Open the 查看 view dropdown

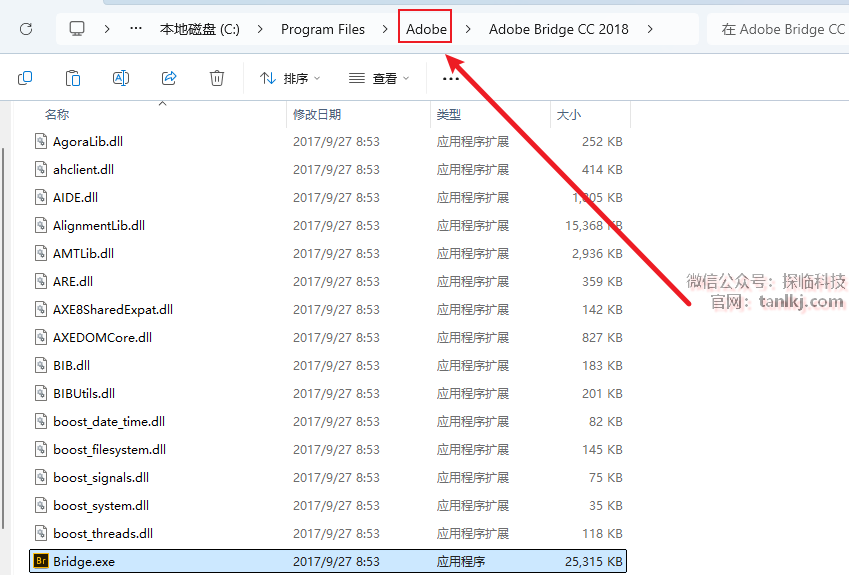click(378, 79)
